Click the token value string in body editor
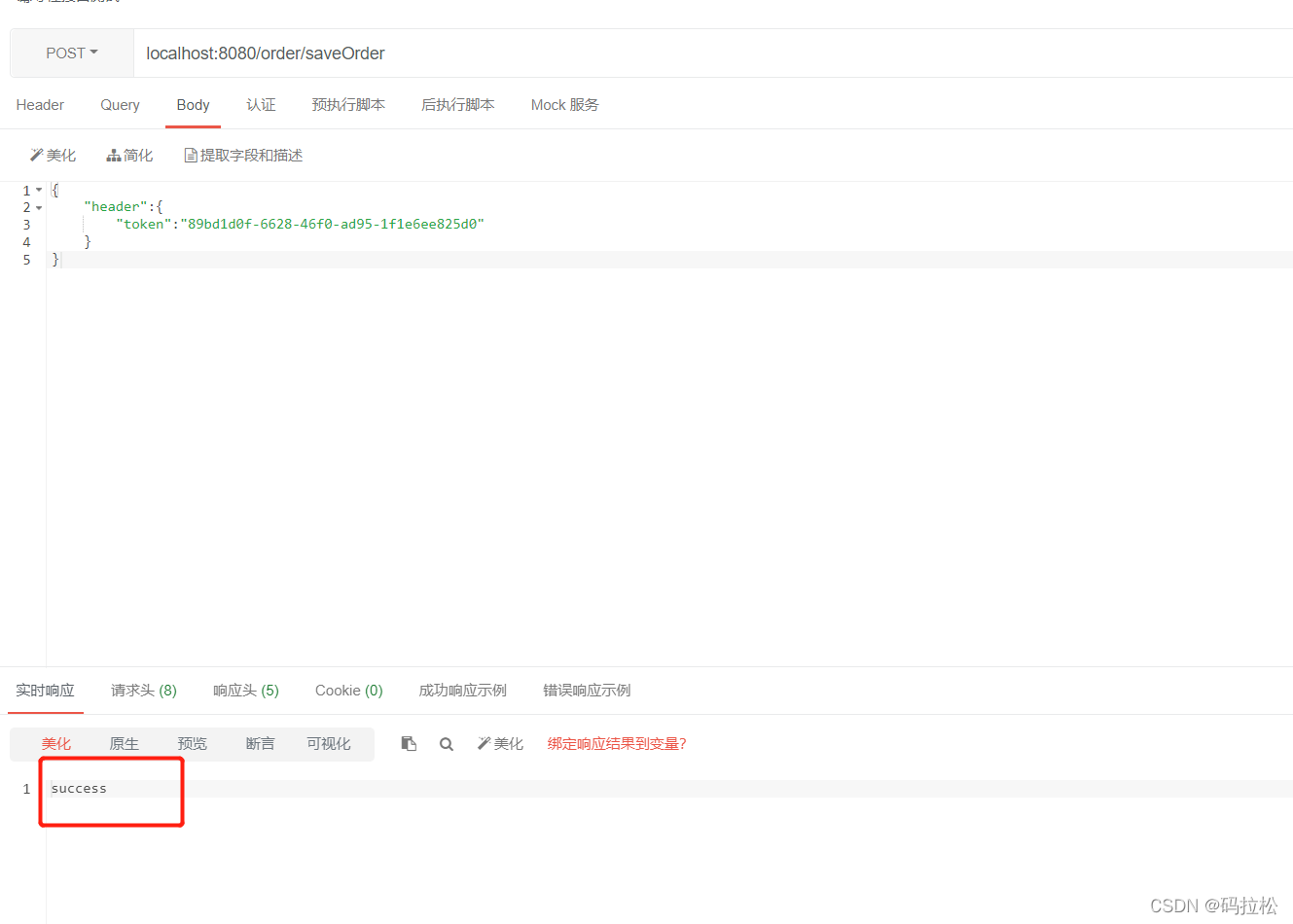This screenshot has width=1293, height=924. [332, 224]
